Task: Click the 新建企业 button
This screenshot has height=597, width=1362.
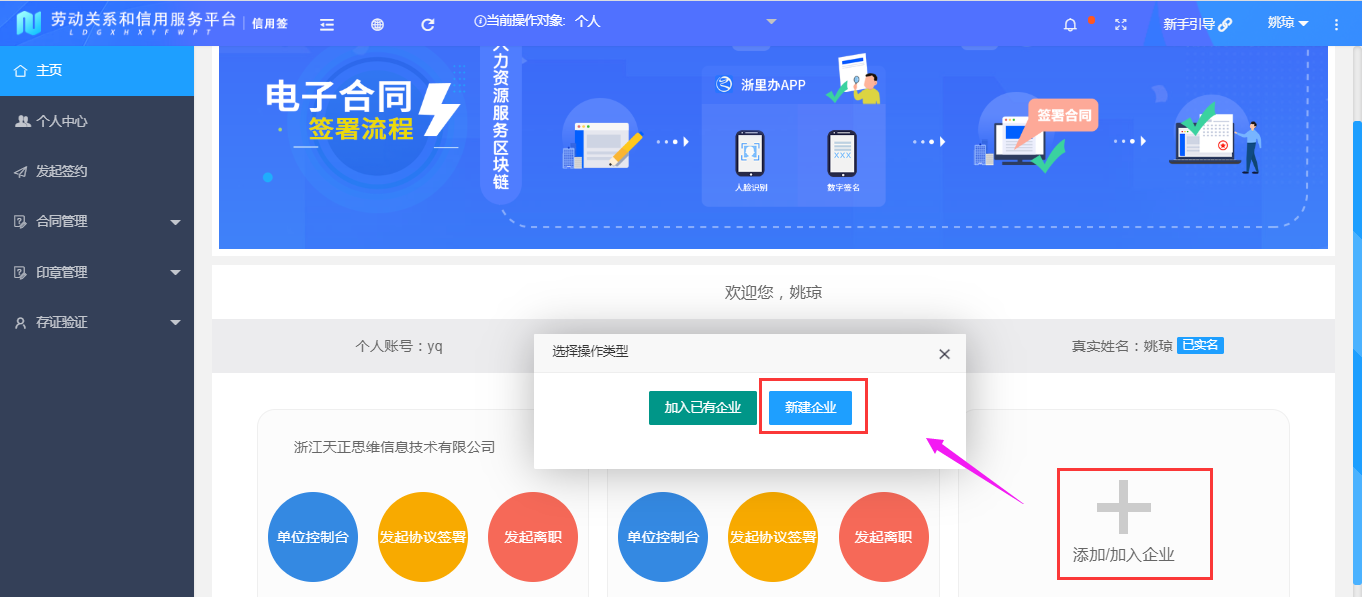Action: click(x=811, y=407)
